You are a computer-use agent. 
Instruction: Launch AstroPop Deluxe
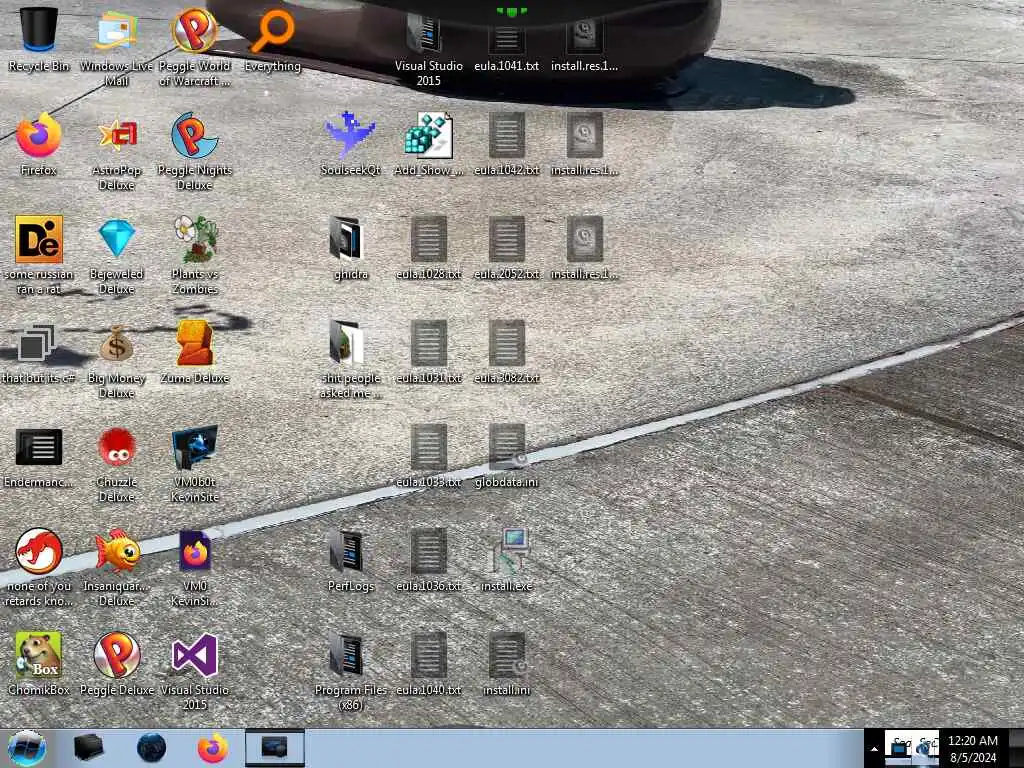coord(116,152)
